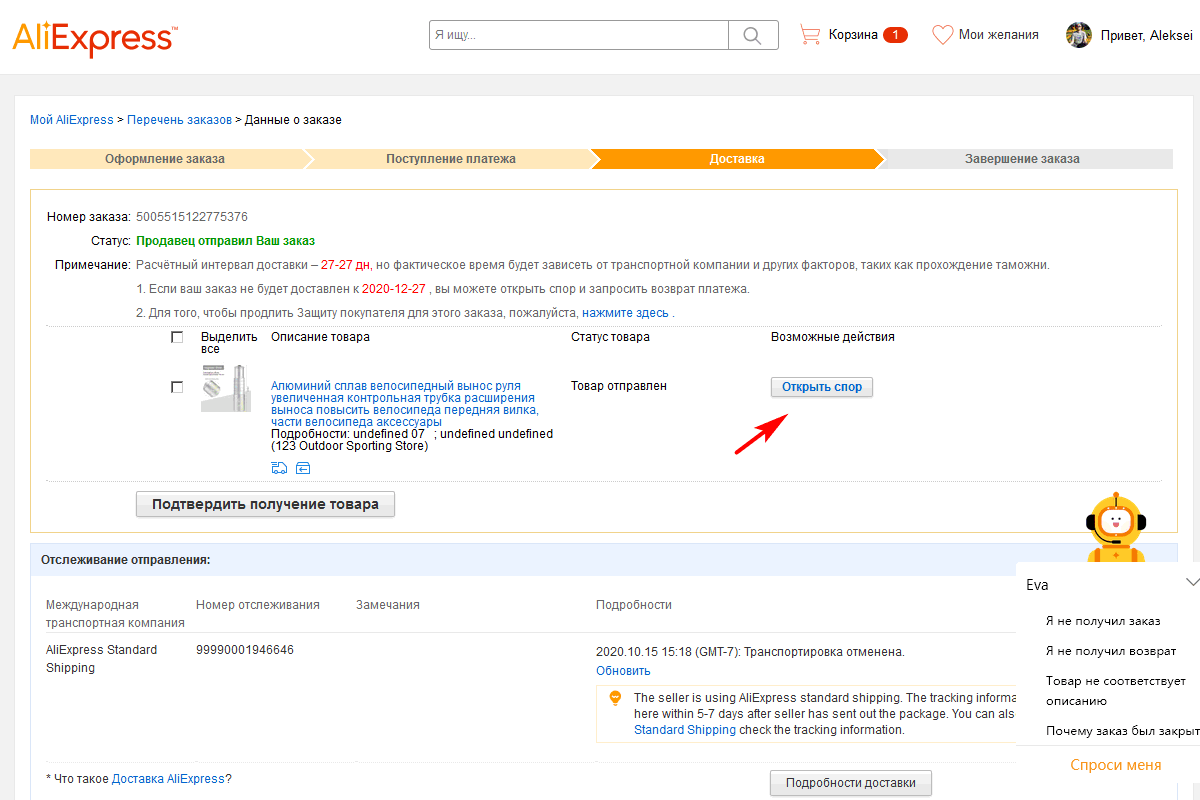The width and height of the screenshot is (1200, 800).
Task: Click the lightbulb tip icon
Action: tap(616, 698)
